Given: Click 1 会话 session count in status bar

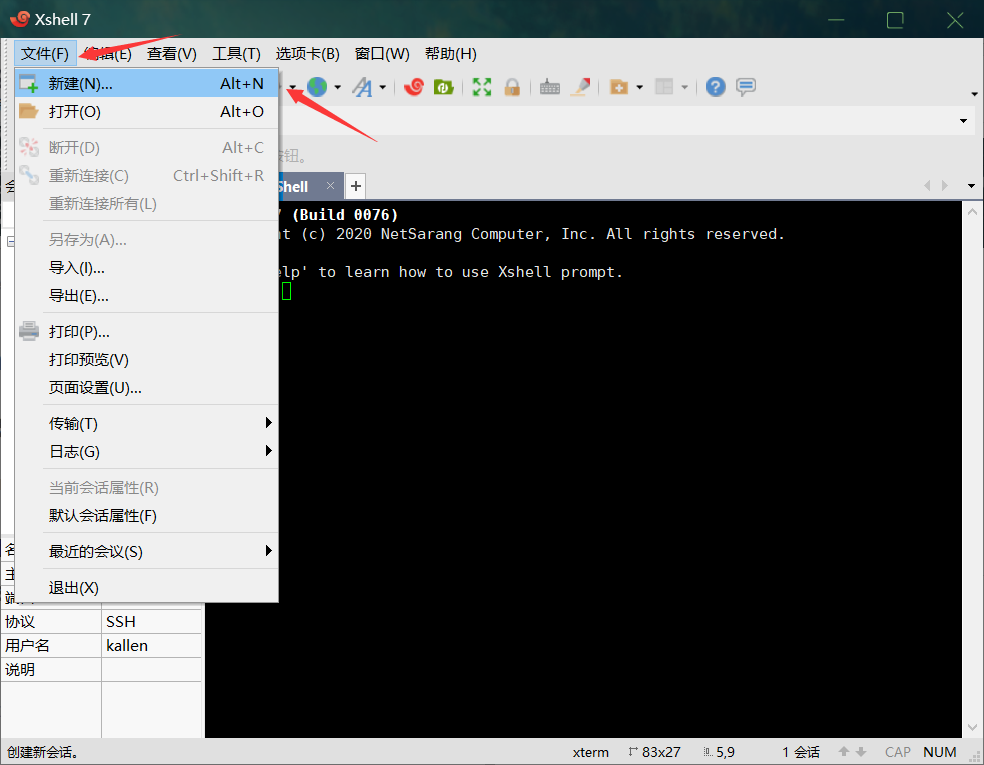Looking at the screenshot, I should tap(801, 752).
